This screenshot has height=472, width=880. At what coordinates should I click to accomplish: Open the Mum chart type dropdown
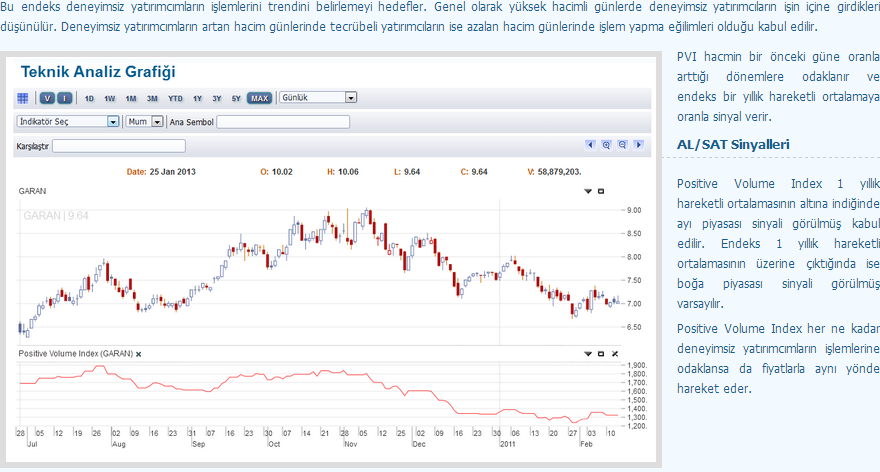144,121
